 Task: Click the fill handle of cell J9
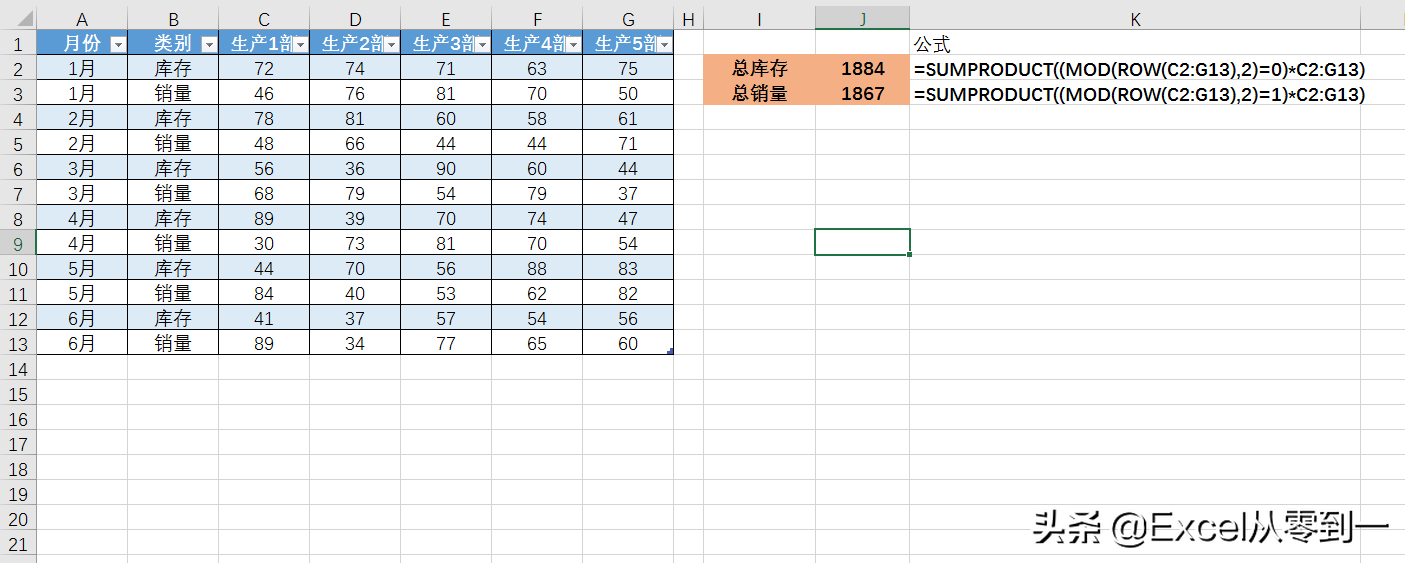coord(909,254)
